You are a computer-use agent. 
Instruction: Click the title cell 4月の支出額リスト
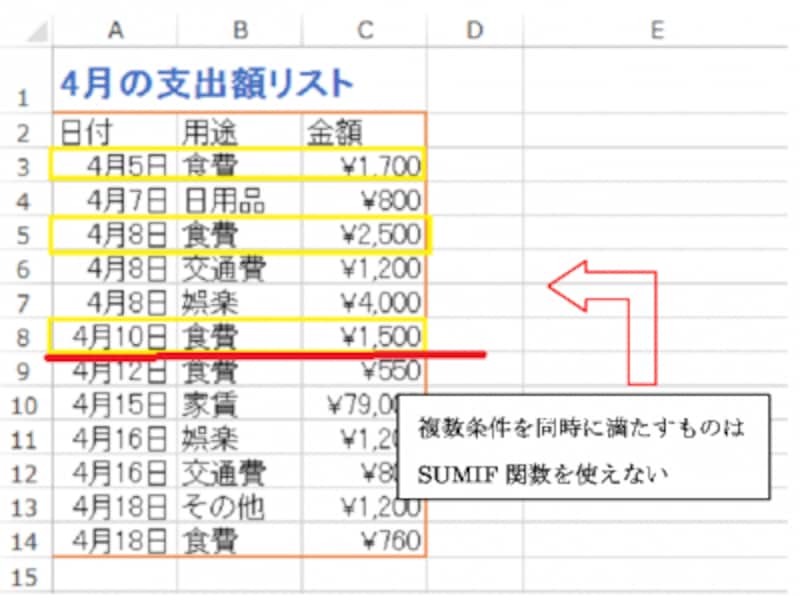point(207,84)
